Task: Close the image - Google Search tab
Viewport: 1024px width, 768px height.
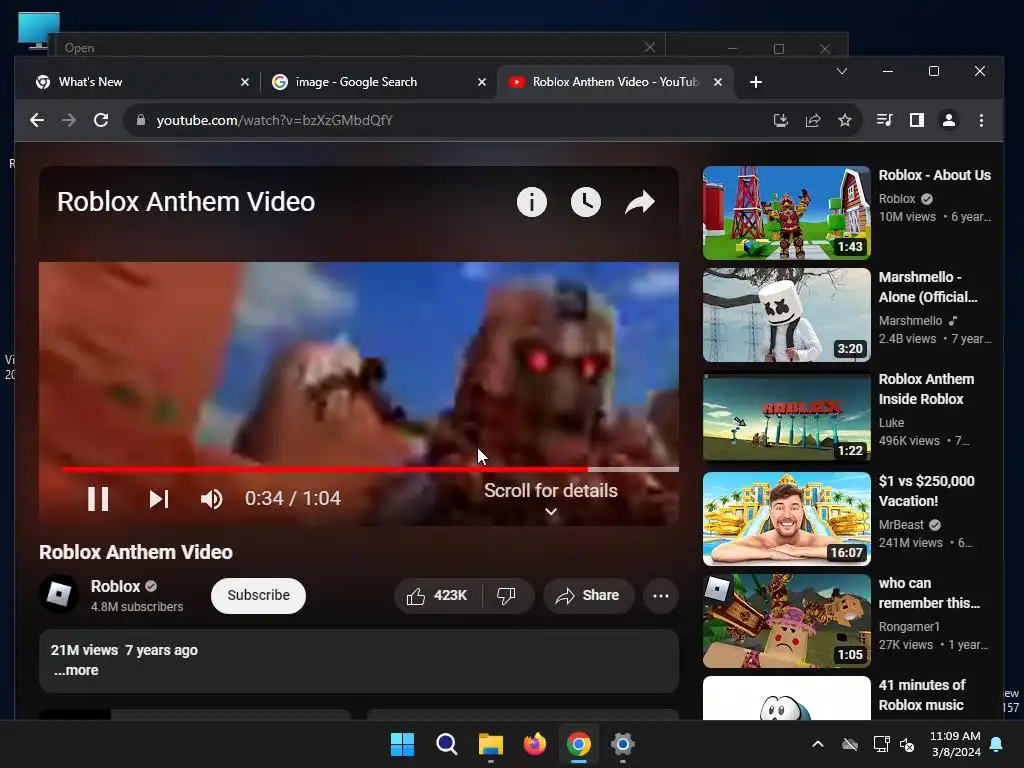Action: [x=482, y=82]
